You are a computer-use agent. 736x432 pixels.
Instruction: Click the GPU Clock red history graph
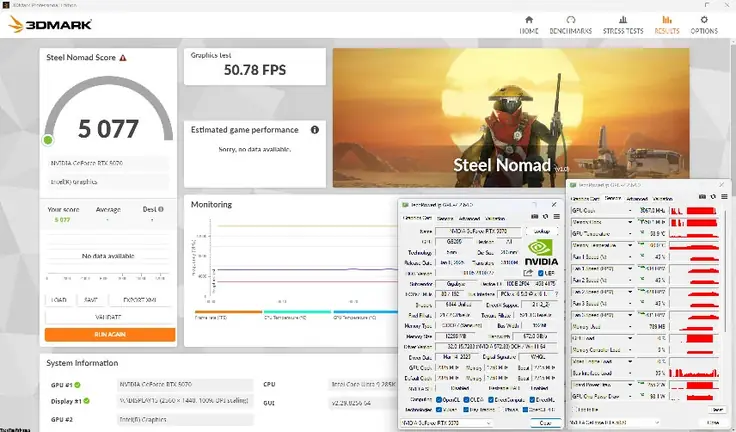[x=694, y=210]
